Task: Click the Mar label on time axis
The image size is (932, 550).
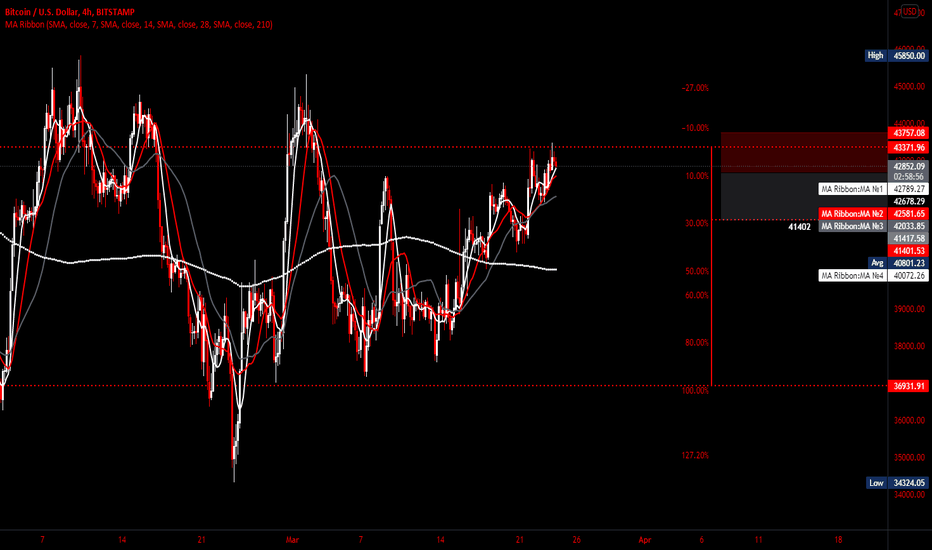Action: coord(292,540)
